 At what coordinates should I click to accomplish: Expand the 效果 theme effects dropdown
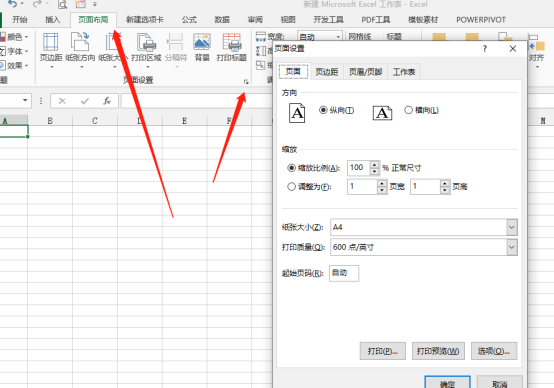(x=26, y=66)
